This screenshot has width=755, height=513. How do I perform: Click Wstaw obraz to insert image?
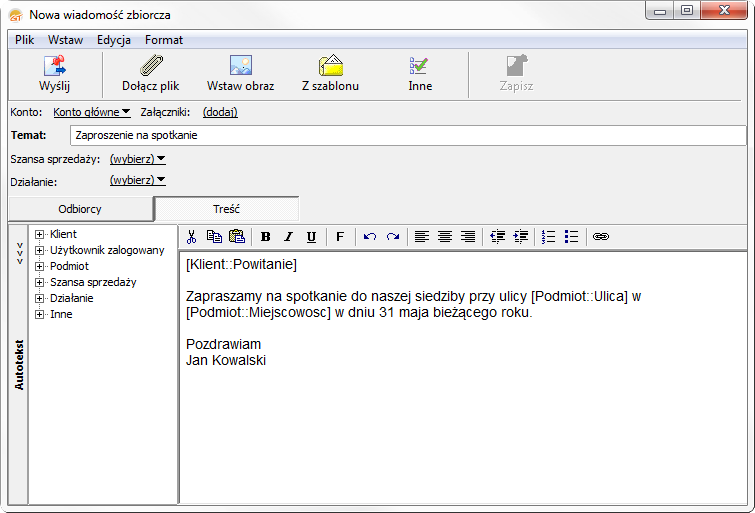click(x=240, y=74)
